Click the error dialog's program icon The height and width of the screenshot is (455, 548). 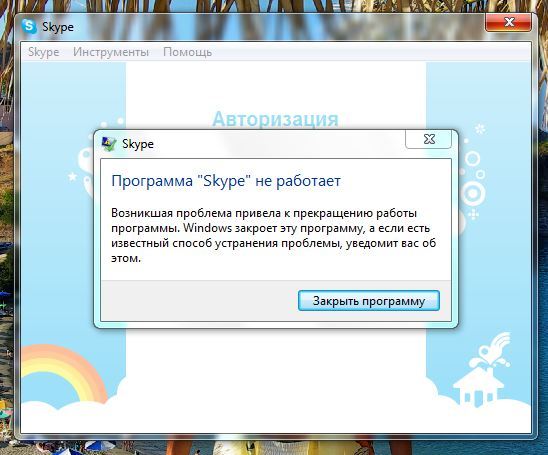(109, 144)
